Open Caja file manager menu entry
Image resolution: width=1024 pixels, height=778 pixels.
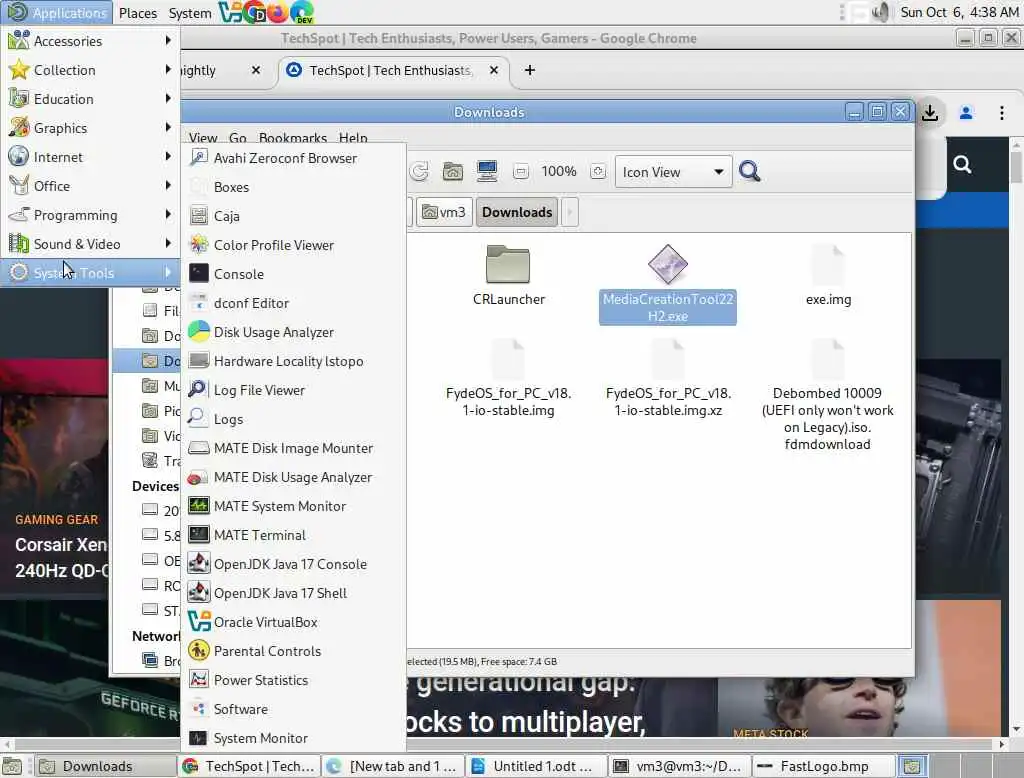pyautogui.click(x=293, y=216)
